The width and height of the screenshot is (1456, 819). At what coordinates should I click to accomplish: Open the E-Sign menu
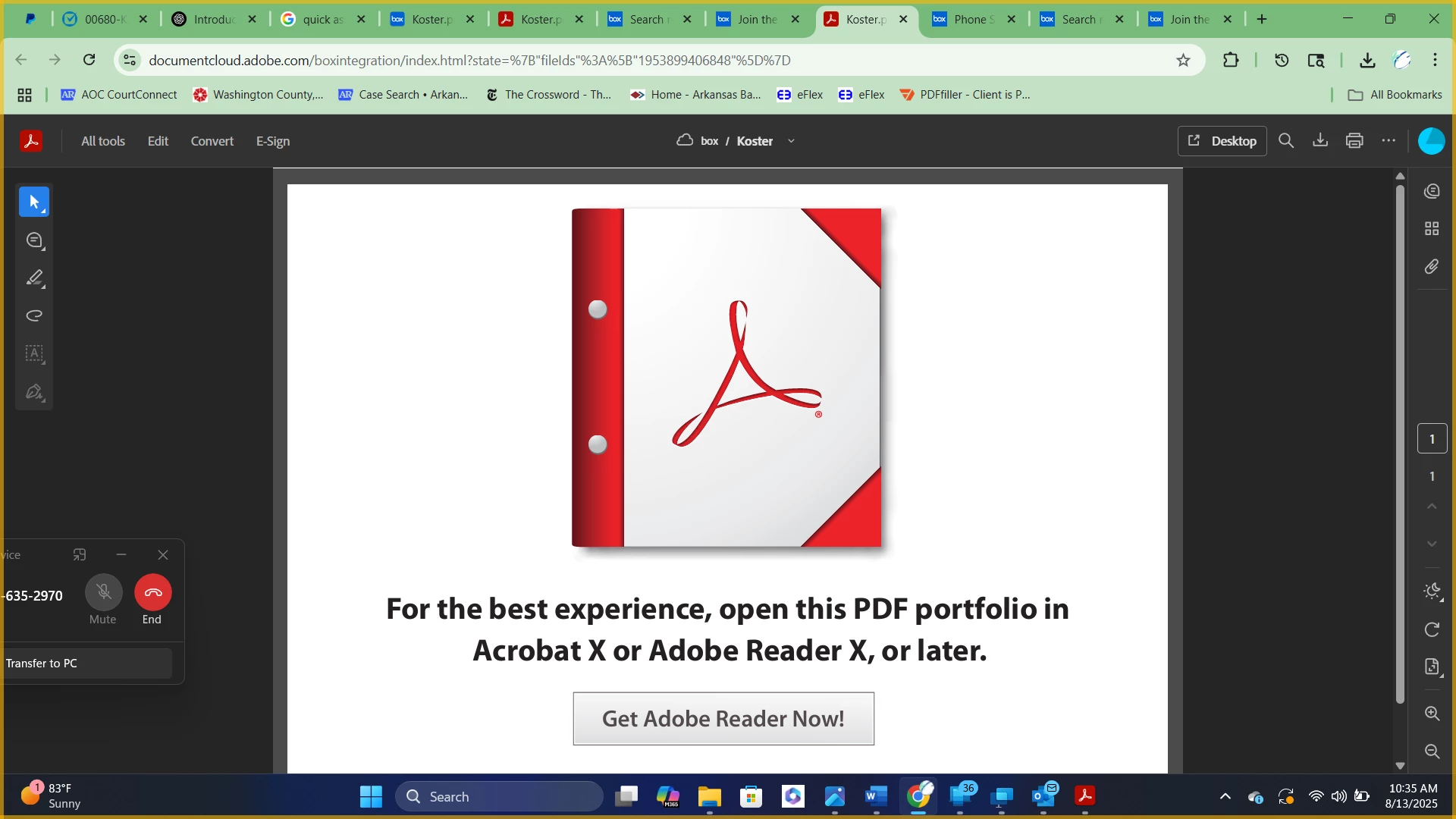tap(273, 141)
